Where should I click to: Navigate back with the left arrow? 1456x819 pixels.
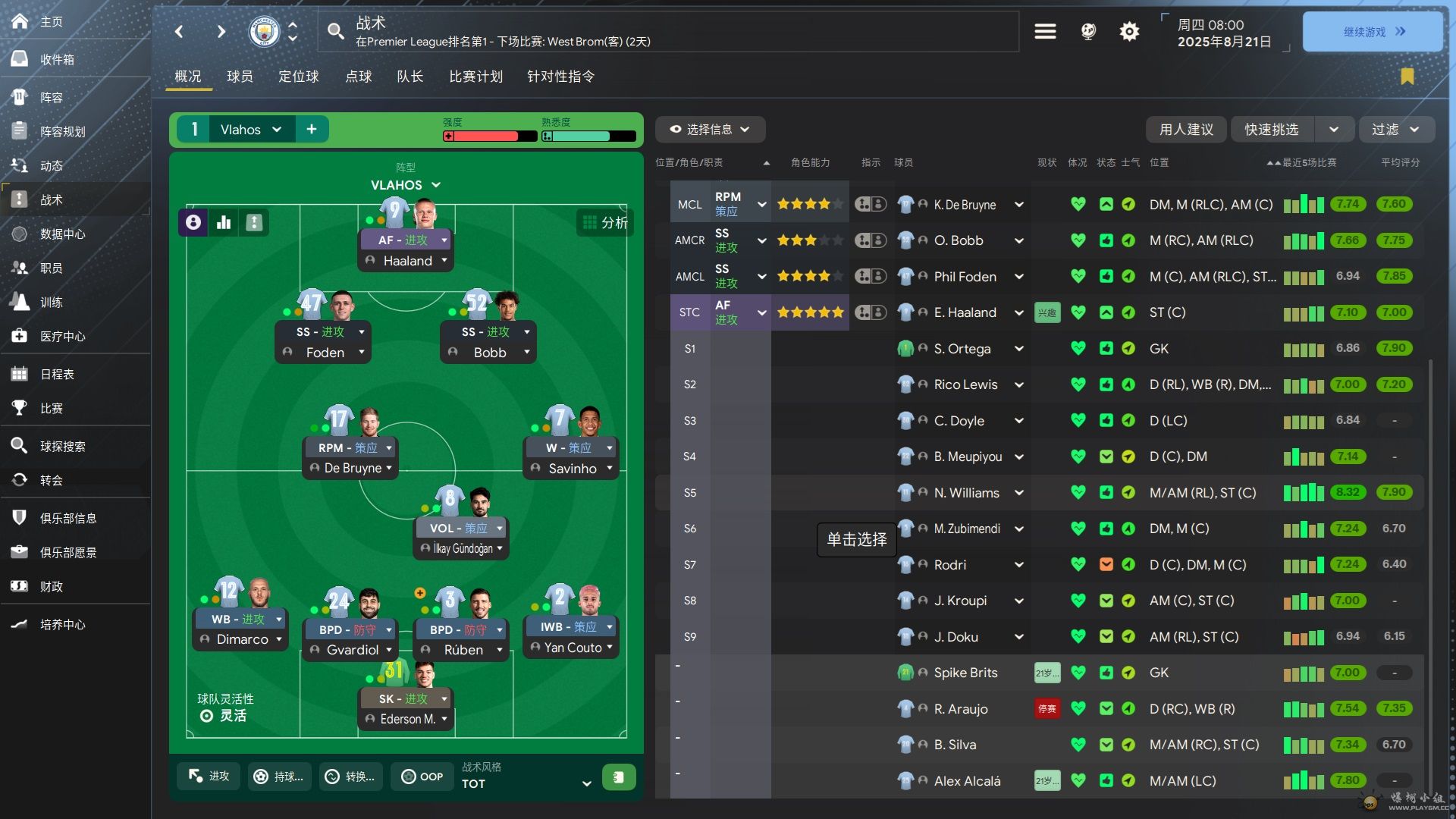tap(179, 31)
